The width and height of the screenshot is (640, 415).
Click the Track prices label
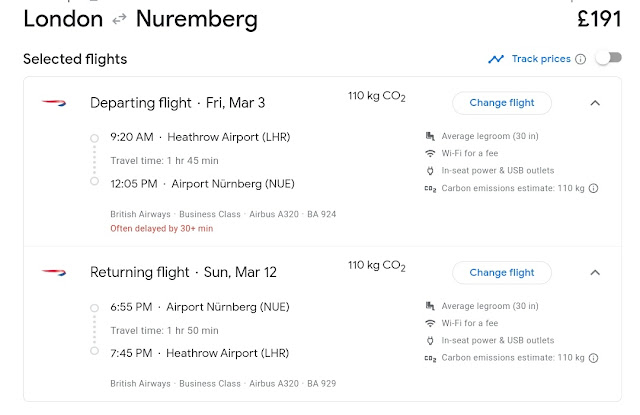click(540, 59)
